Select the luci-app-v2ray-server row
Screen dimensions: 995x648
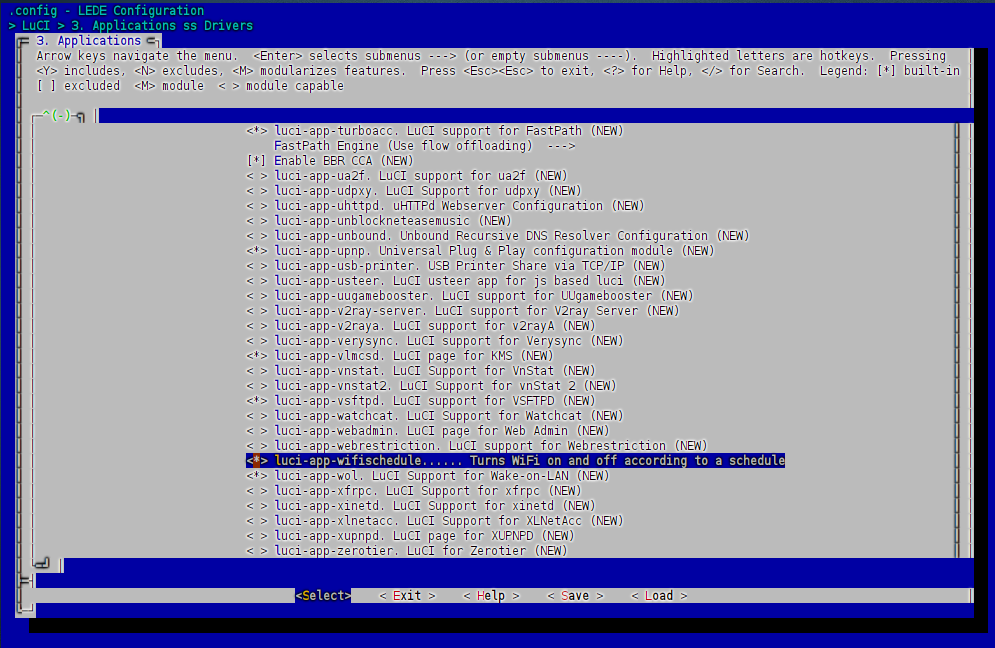tap(463, 311)
